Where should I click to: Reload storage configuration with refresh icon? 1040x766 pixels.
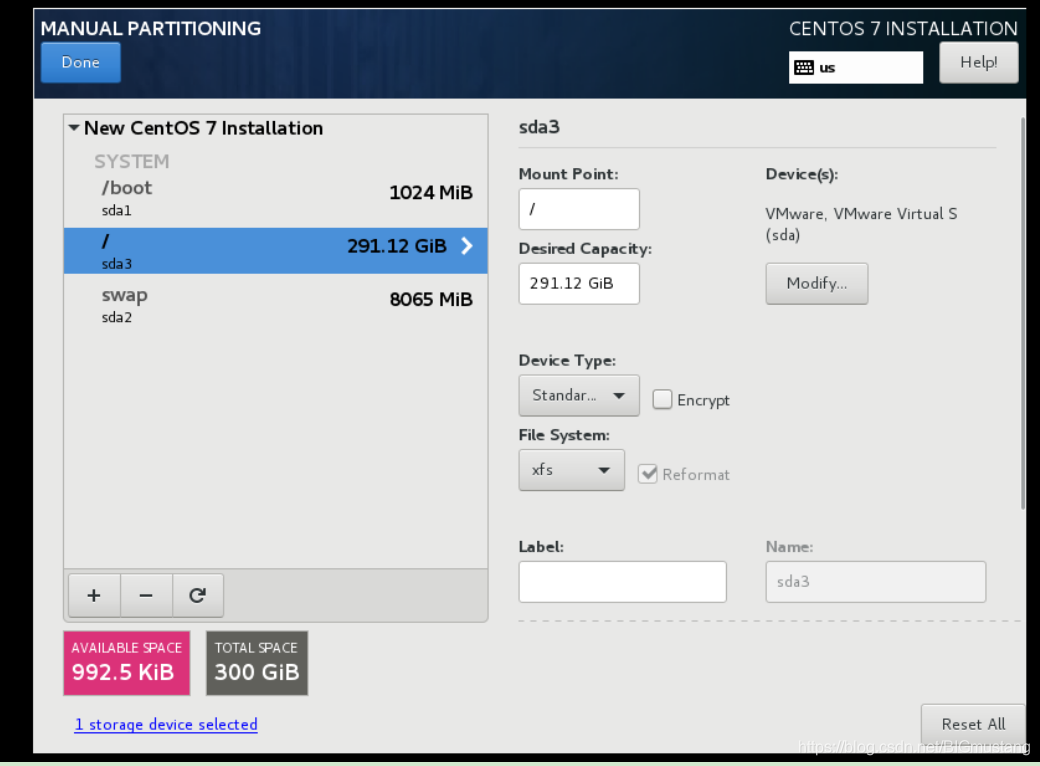(198, 595)
